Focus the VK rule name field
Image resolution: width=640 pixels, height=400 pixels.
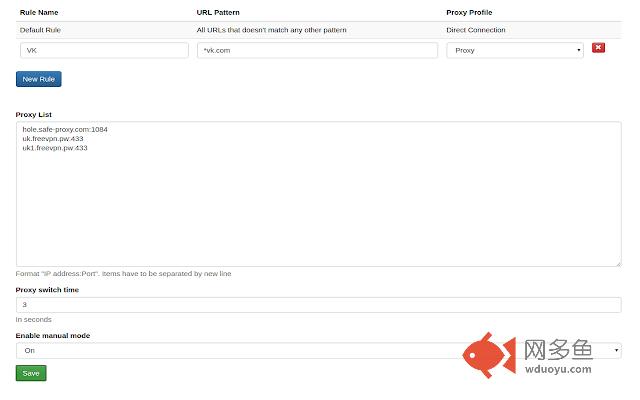tap(104, 50)
